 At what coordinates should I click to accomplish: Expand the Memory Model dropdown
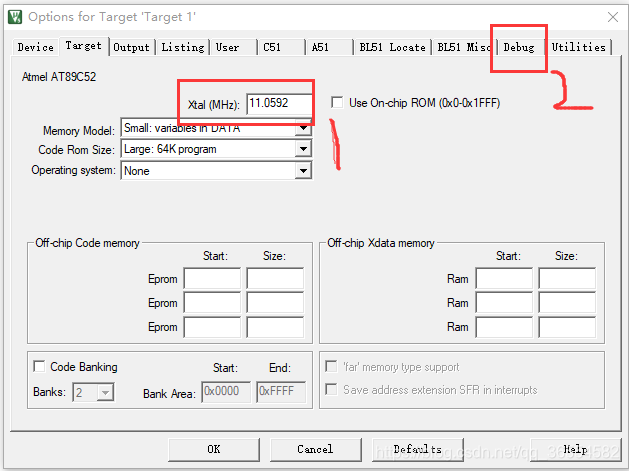pyautogui.click(x=303, y=128)
